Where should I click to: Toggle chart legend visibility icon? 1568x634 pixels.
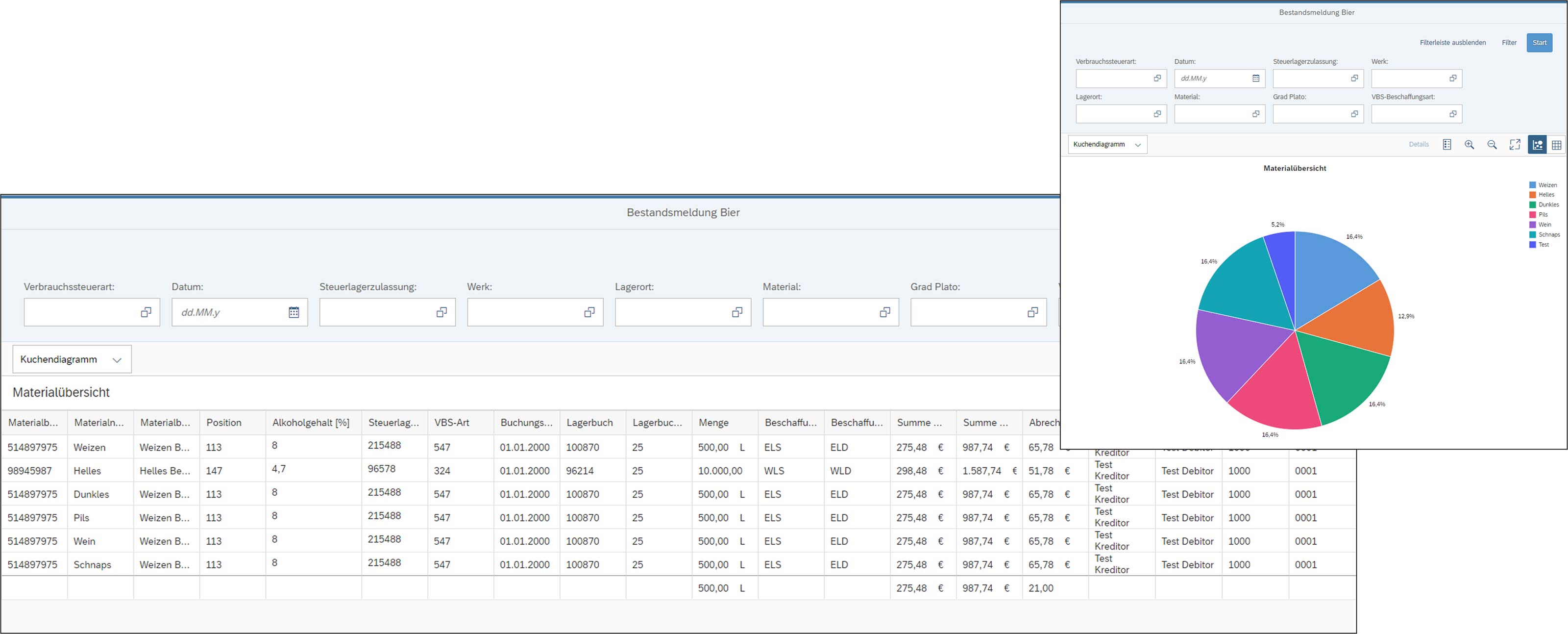pos(1447,144)
